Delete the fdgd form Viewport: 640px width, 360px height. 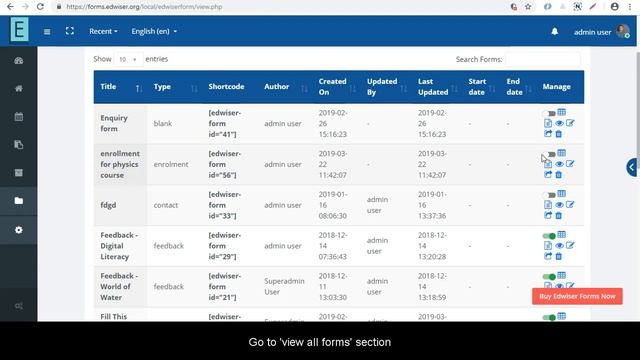559,216
